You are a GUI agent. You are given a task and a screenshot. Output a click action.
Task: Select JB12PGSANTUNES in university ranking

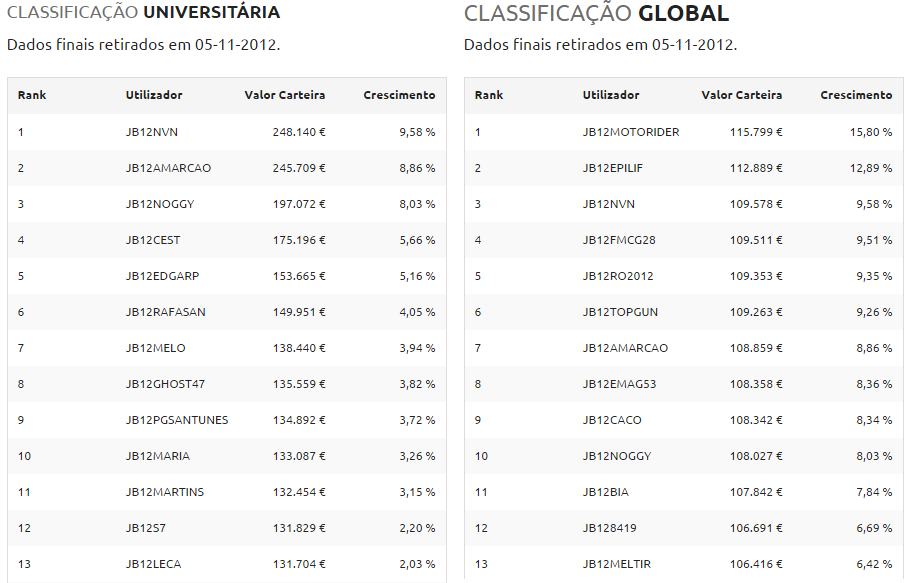click(177, 420)
